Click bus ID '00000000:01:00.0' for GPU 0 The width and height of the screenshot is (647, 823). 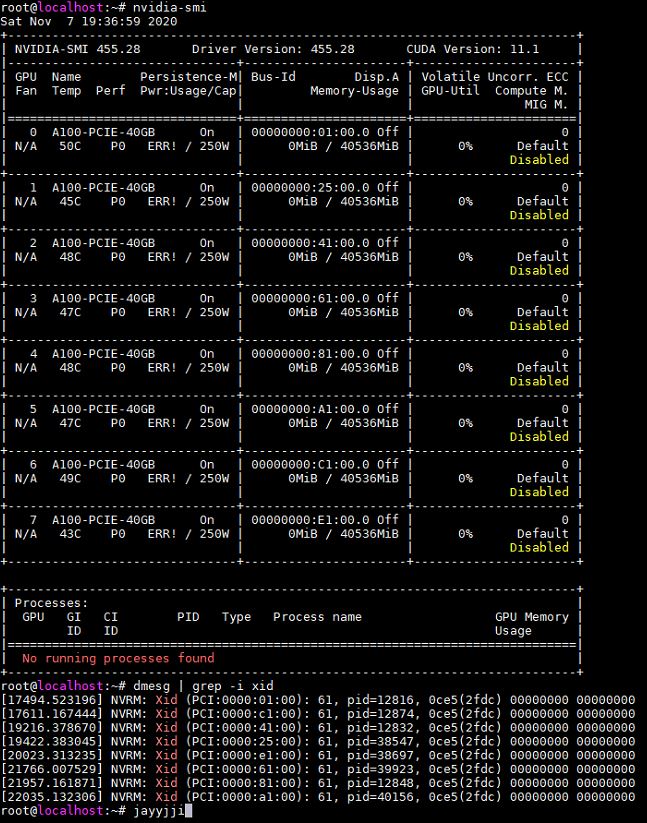(310, 132)
